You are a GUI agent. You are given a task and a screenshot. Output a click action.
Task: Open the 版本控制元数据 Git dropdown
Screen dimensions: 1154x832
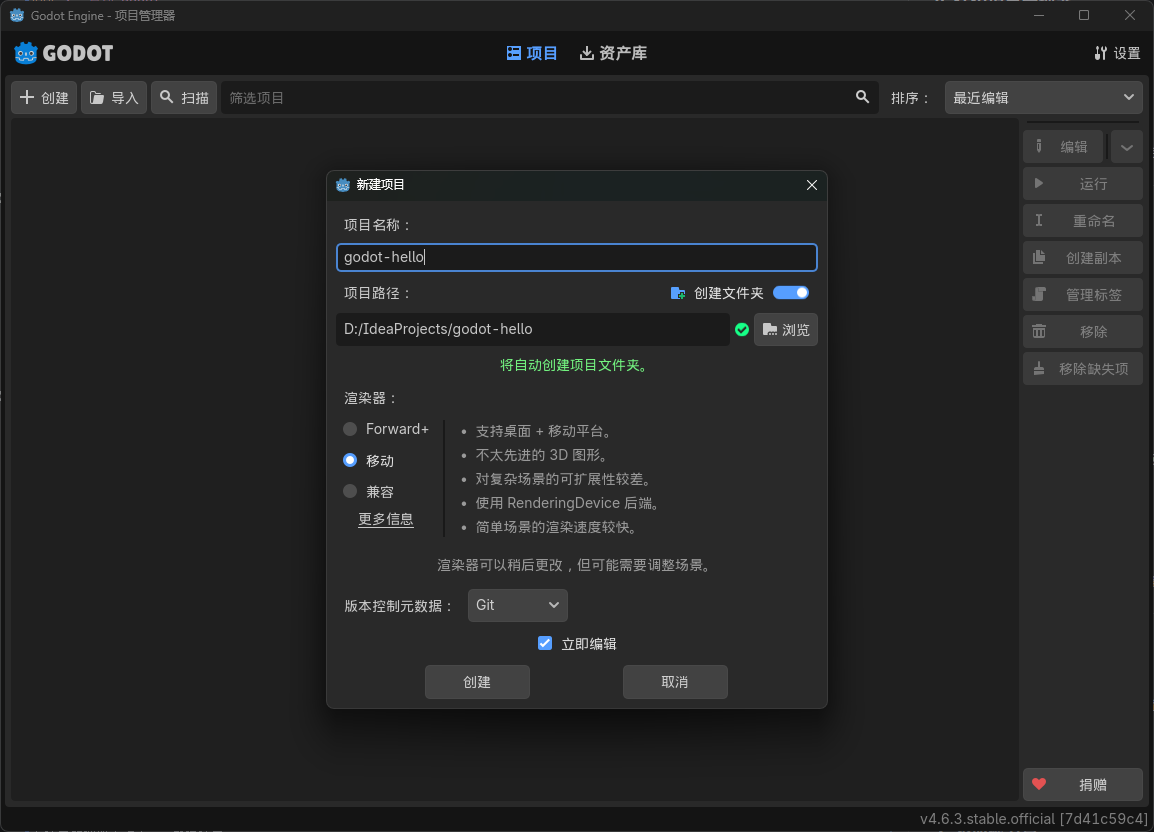point(517,605)
